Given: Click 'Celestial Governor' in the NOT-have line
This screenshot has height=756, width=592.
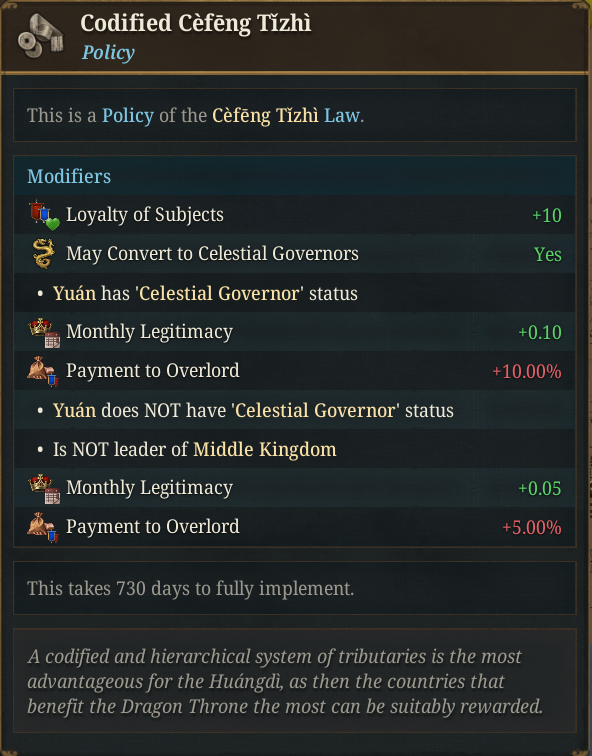Looking at the screenshot, I should click(x=315, y=410).
